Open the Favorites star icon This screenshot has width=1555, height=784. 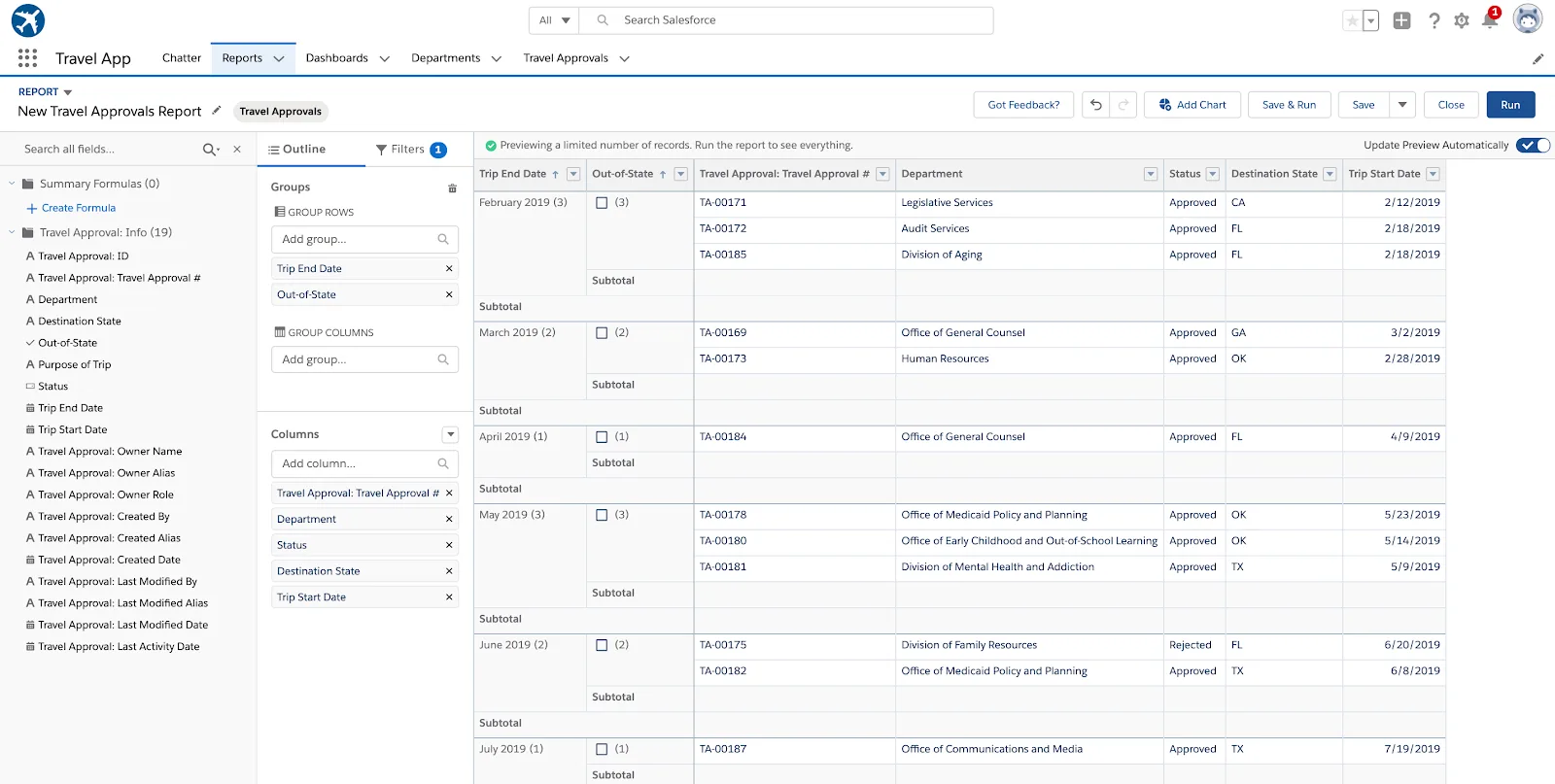point(1352,20)
